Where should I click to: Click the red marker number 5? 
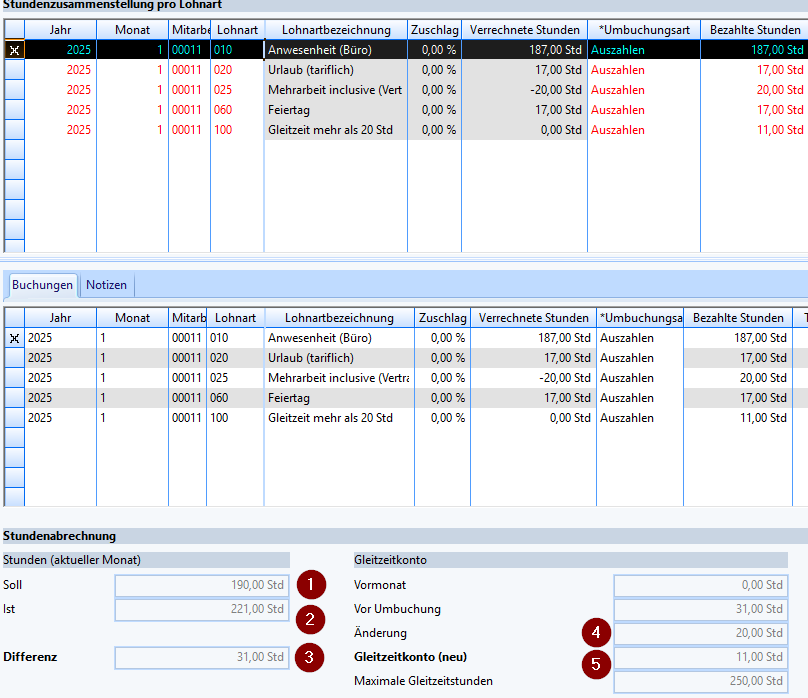597,662
